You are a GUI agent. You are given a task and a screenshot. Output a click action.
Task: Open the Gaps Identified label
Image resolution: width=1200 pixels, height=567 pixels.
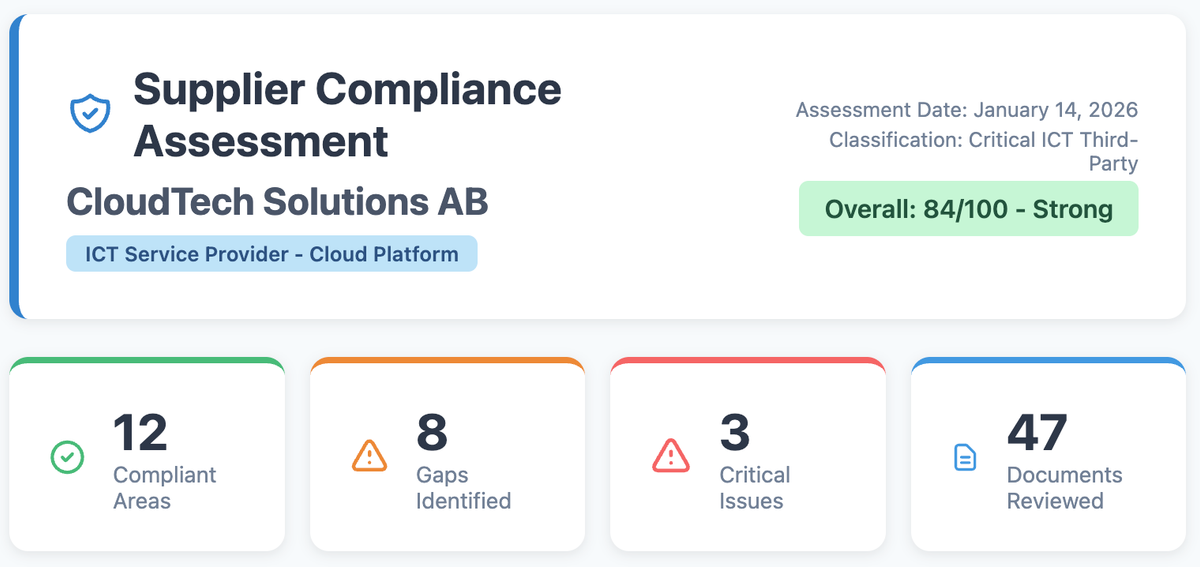[x=463, y=488]
